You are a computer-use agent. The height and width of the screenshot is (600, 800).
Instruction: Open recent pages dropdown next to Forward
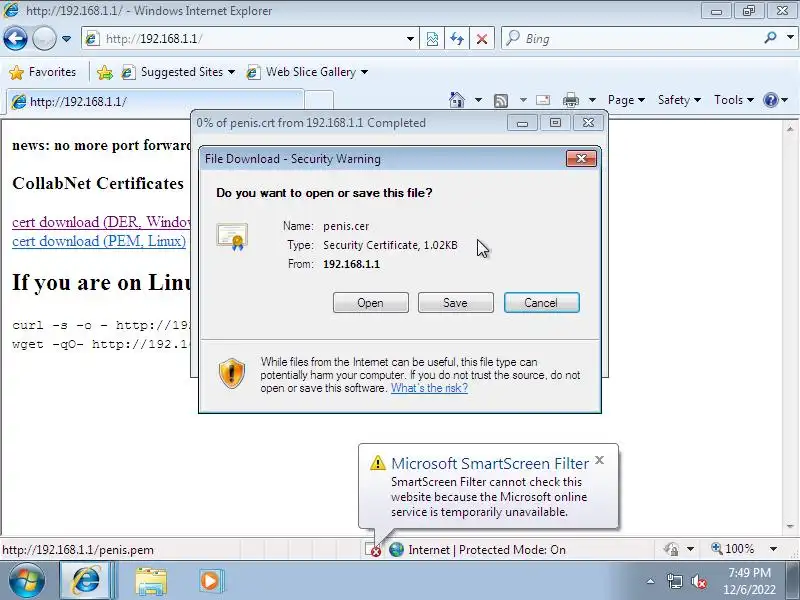[x=66, y=39]
